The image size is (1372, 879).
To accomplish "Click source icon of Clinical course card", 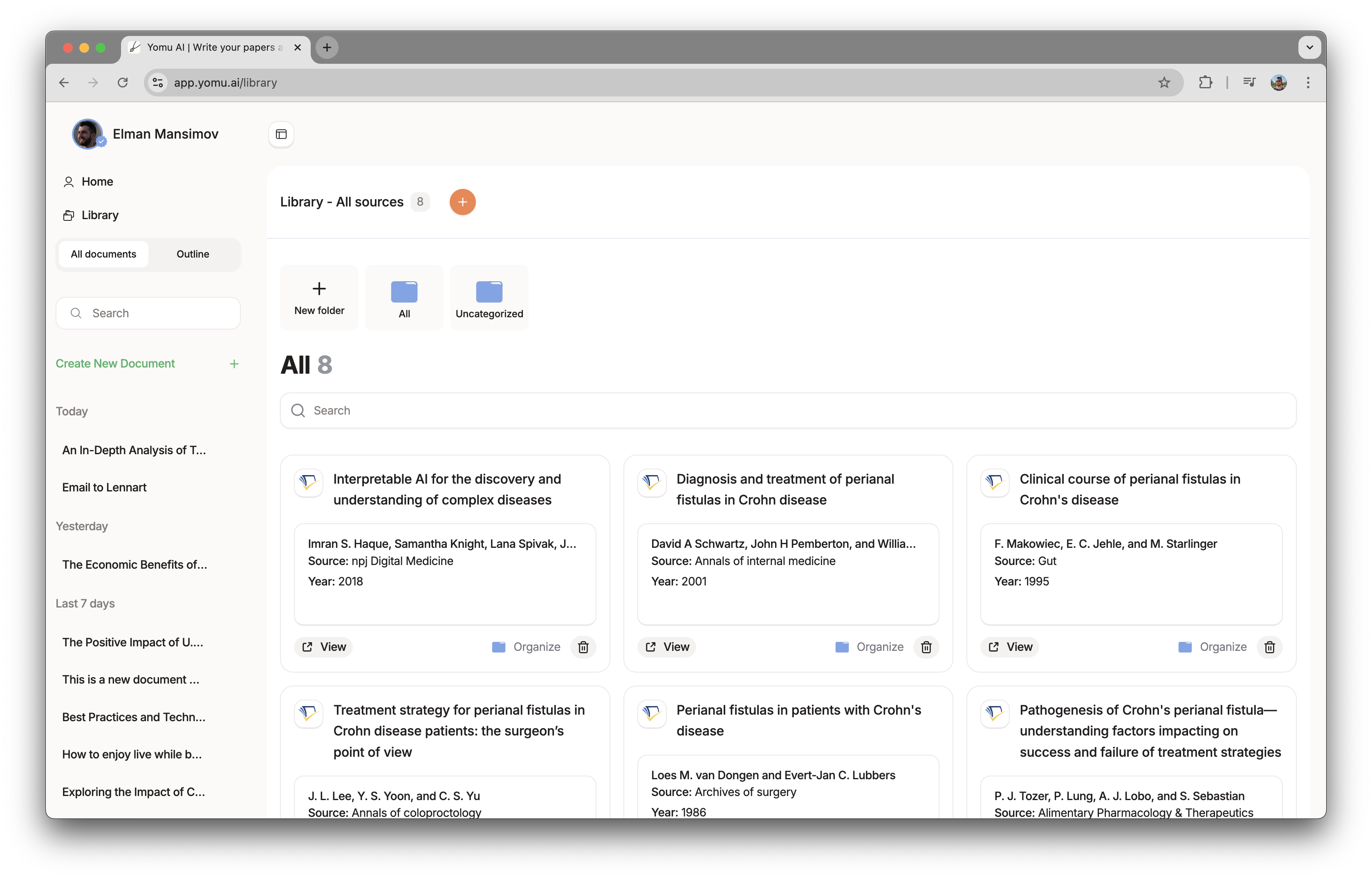I will click(995, 482).
